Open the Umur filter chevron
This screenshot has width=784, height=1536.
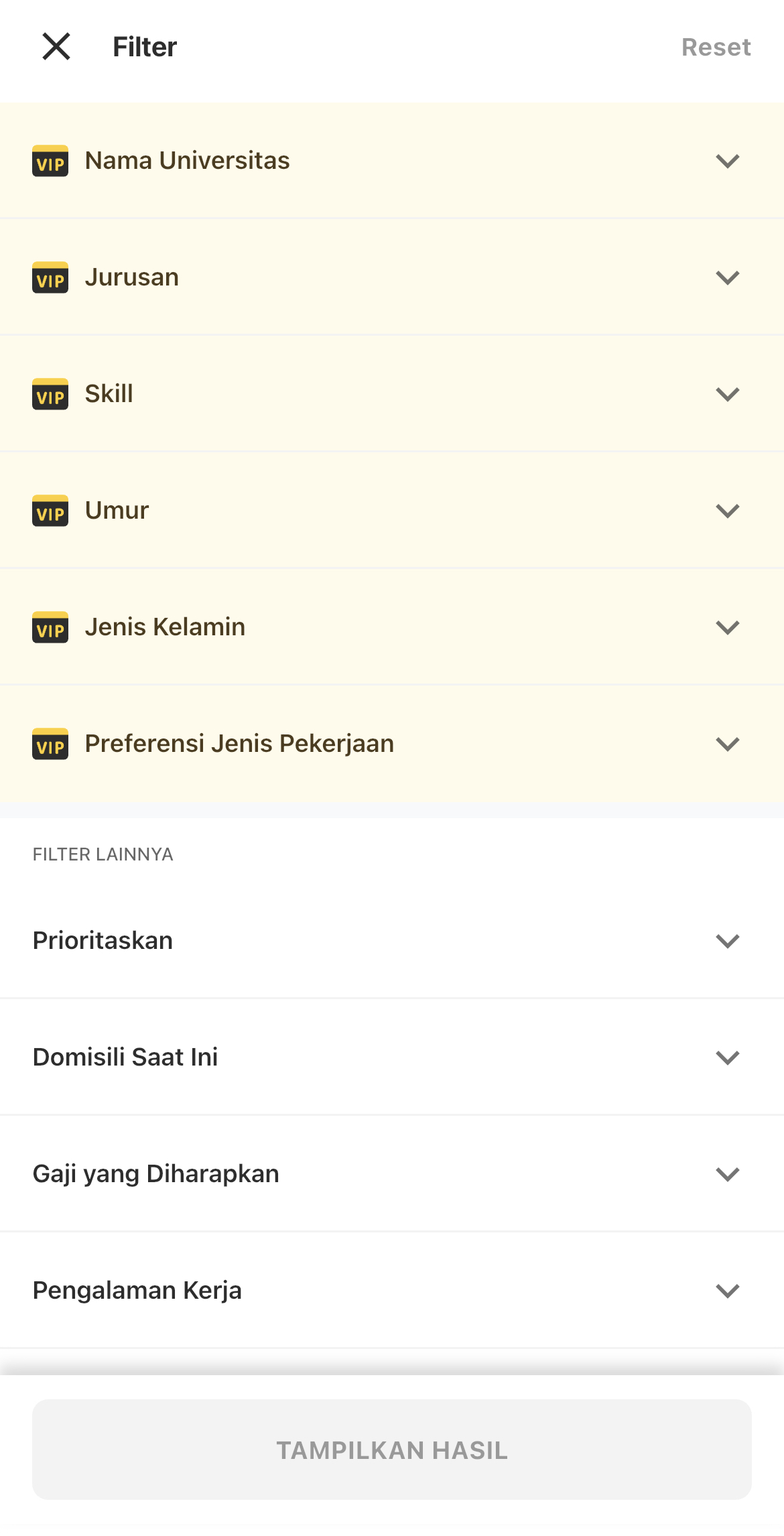727,511
